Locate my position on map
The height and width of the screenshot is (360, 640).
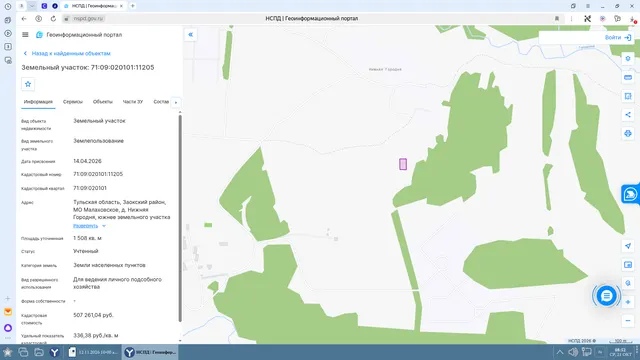tap(628, 246)
